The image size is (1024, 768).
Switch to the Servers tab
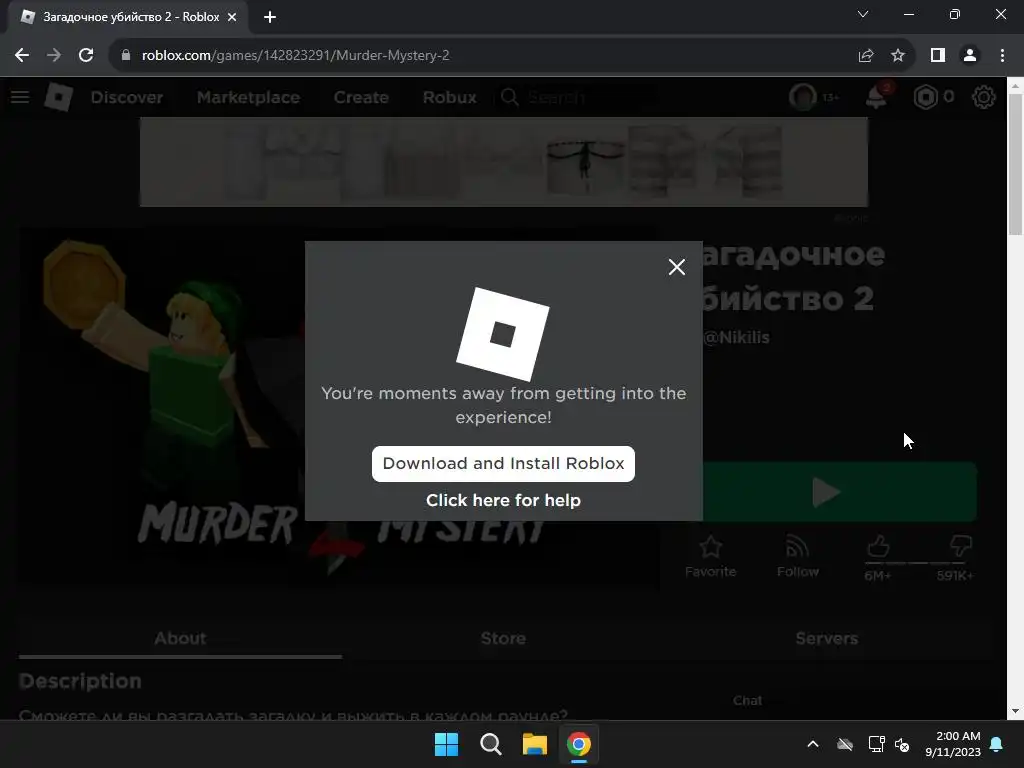(x=827, y=638)
